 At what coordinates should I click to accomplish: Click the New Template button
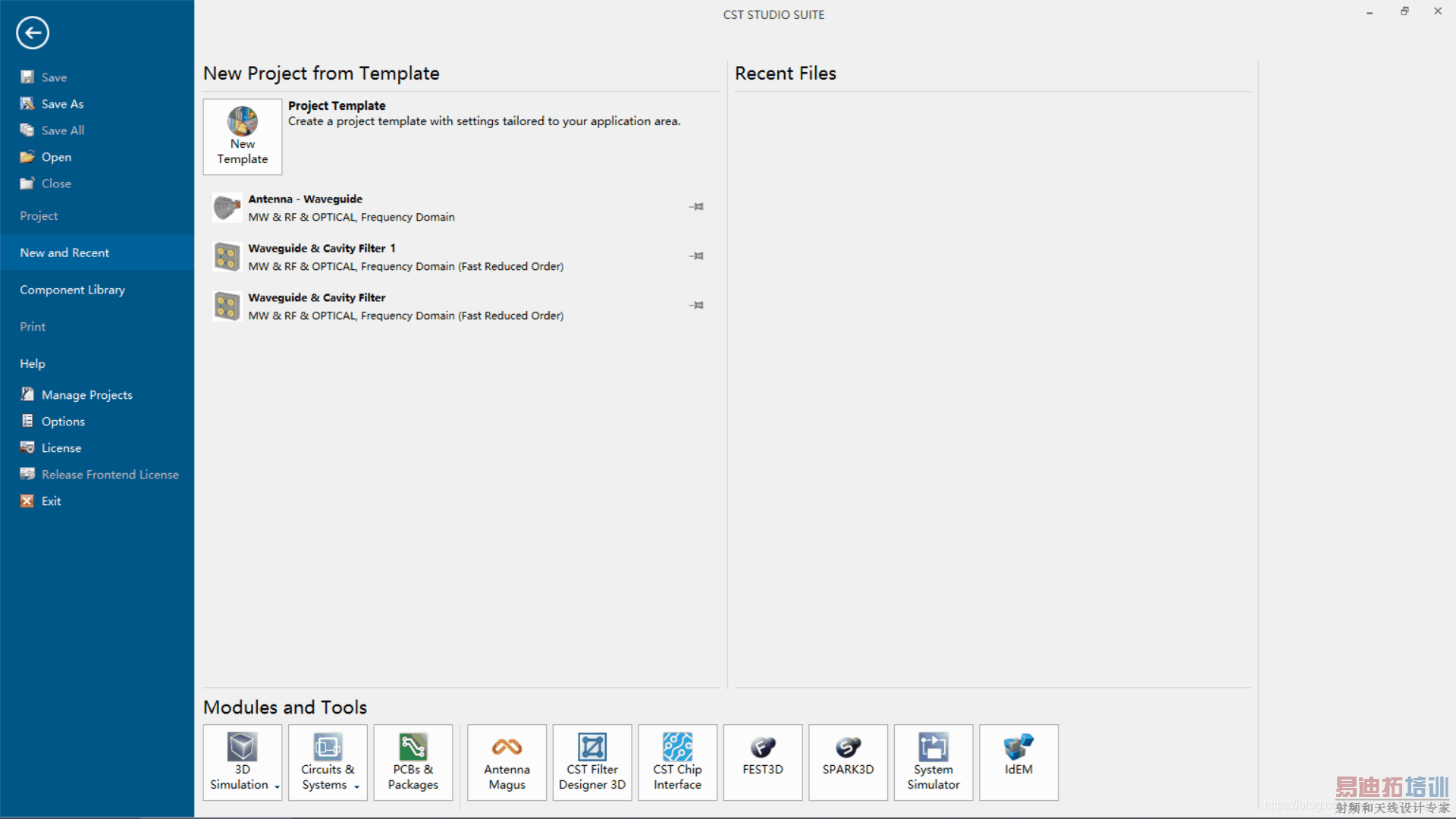[243, 136]
